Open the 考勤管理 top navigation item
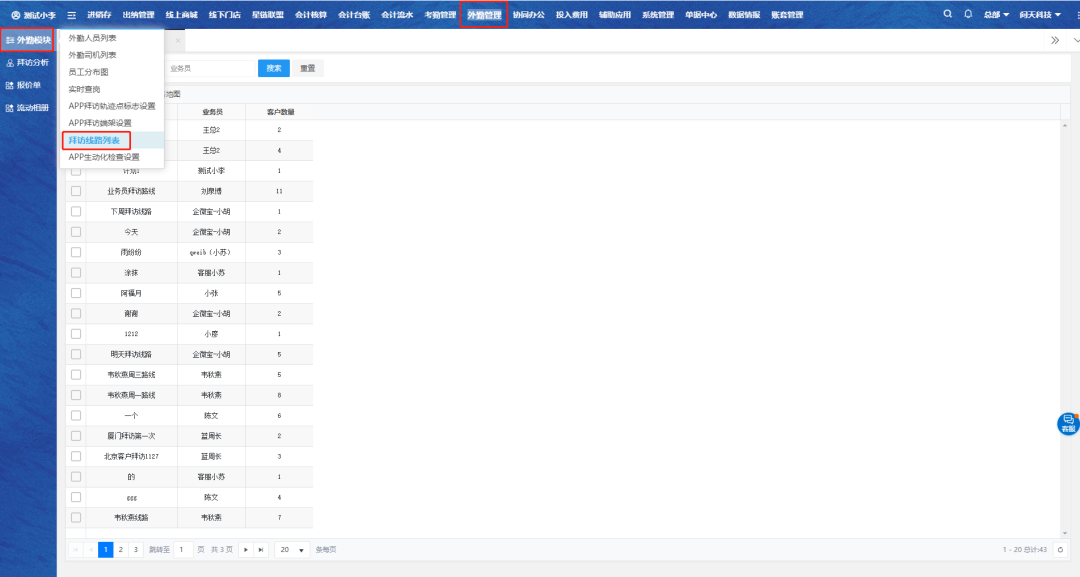 click(440, 15)
